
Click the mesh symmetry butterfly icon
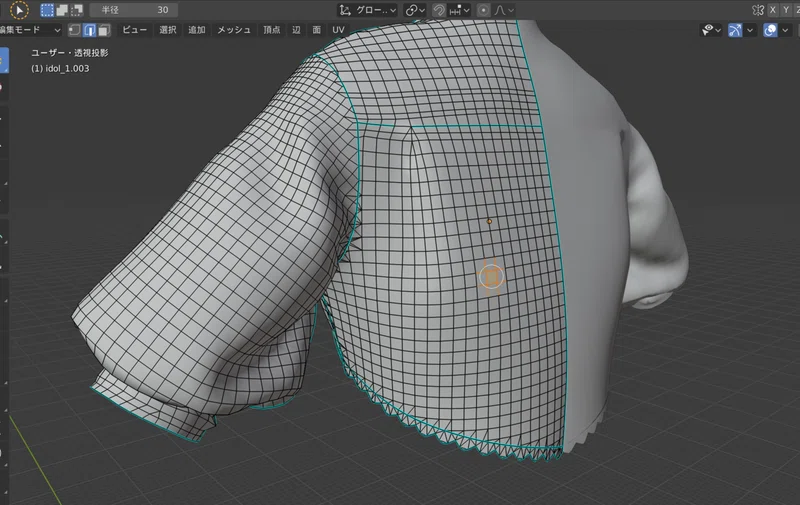tap(758, 10)
